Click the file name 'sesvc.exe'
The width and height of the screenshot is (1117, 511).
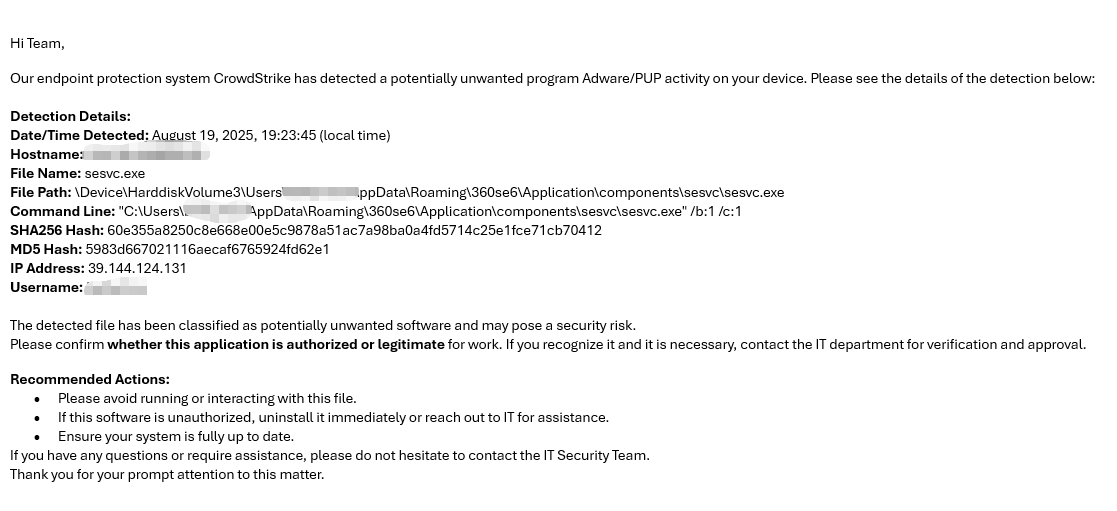click(x=115, y=173)
